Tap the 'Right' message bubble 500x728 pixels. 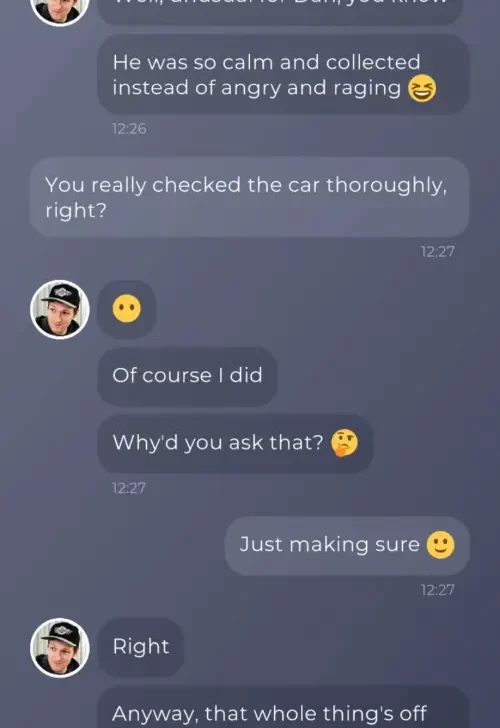point(141,647)
